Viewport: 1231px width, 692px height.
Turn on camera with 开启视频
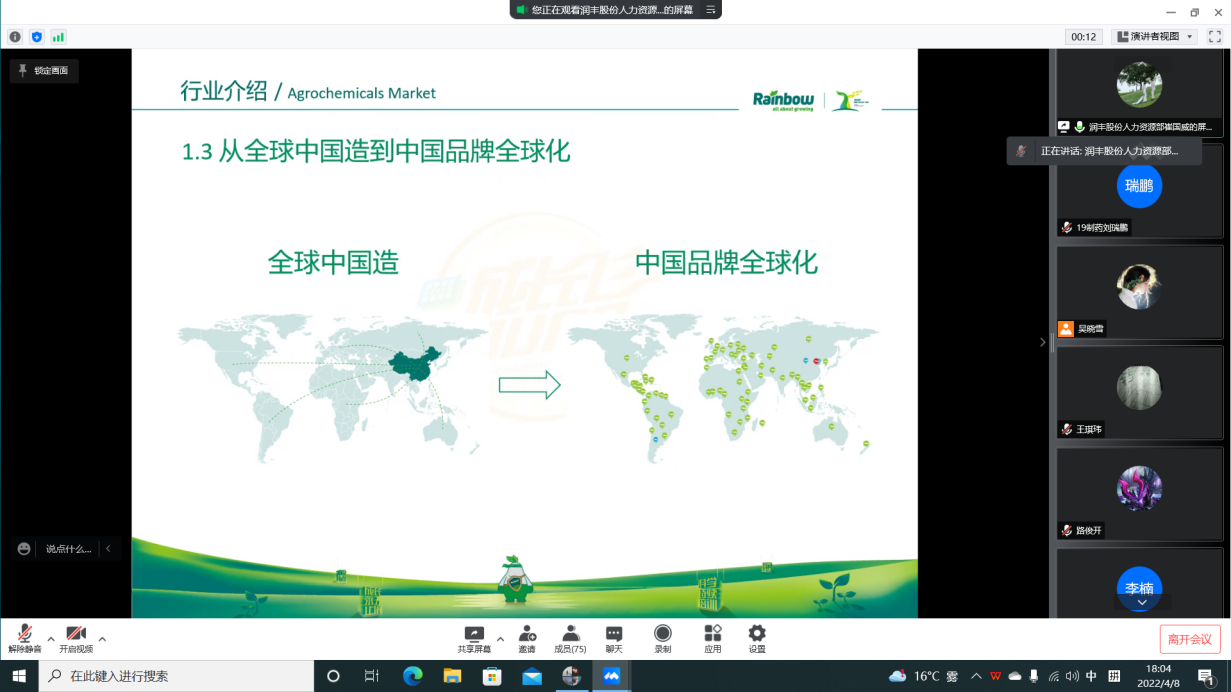click(x=76, y=638)
